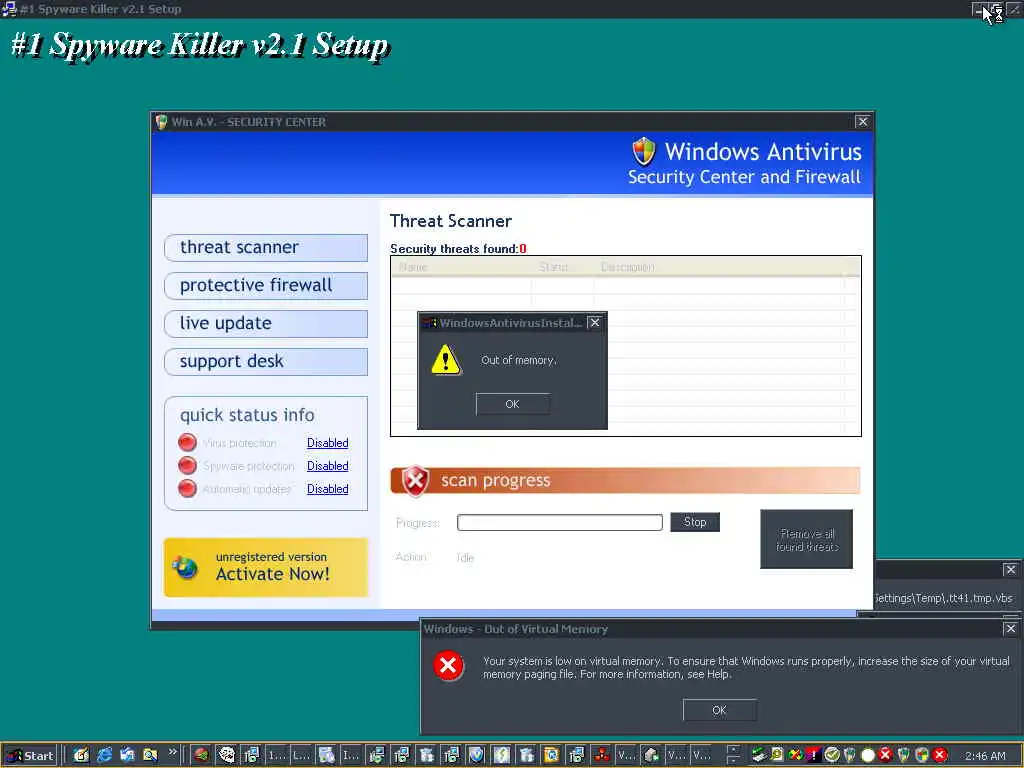Click the green arrows tray icon
The image size is (1024, 768).
[x=758, y=755]
